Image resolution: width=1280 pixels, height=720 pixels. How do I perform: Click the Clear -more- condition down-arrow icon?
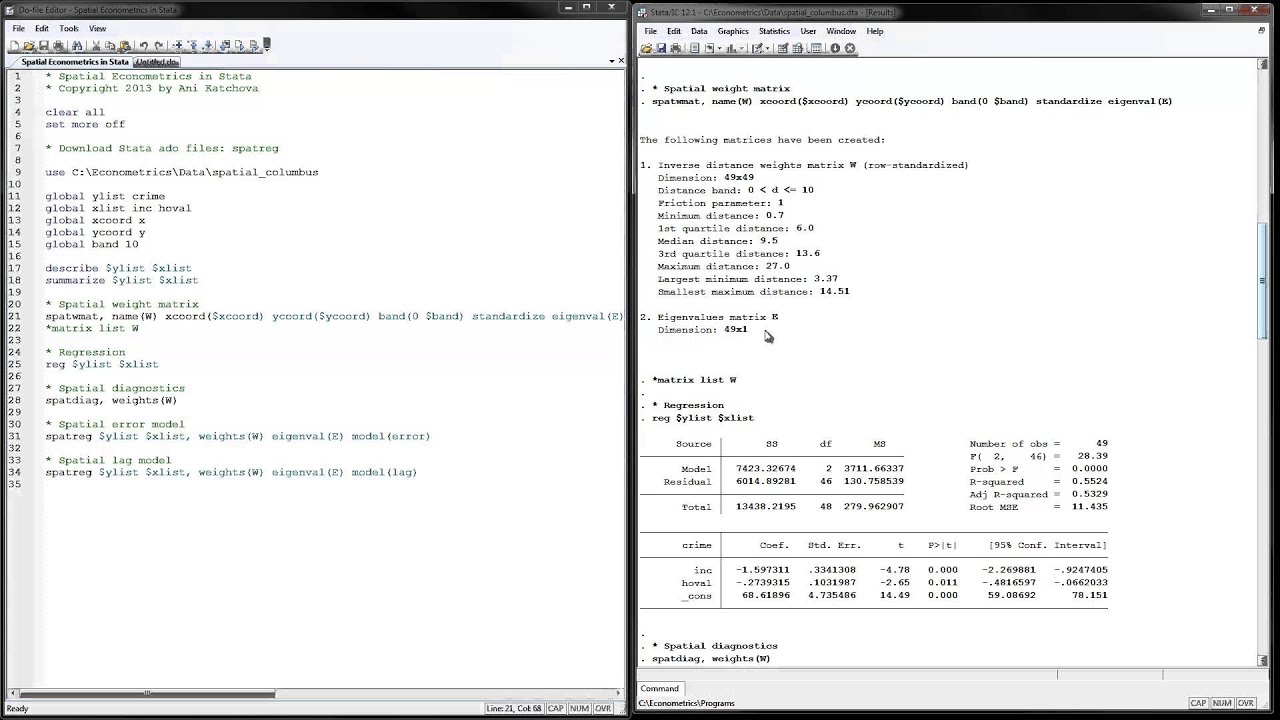click(x=835, y=48)
